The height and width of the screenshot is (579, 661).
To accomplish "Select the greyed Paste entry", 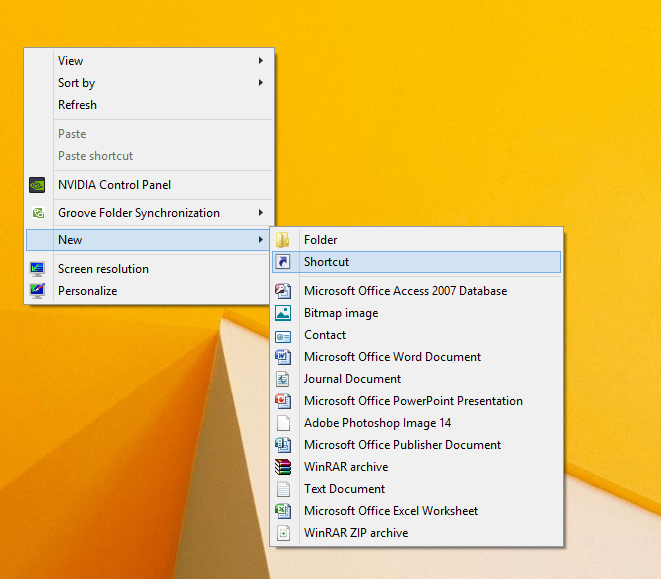I will (149, 134).
